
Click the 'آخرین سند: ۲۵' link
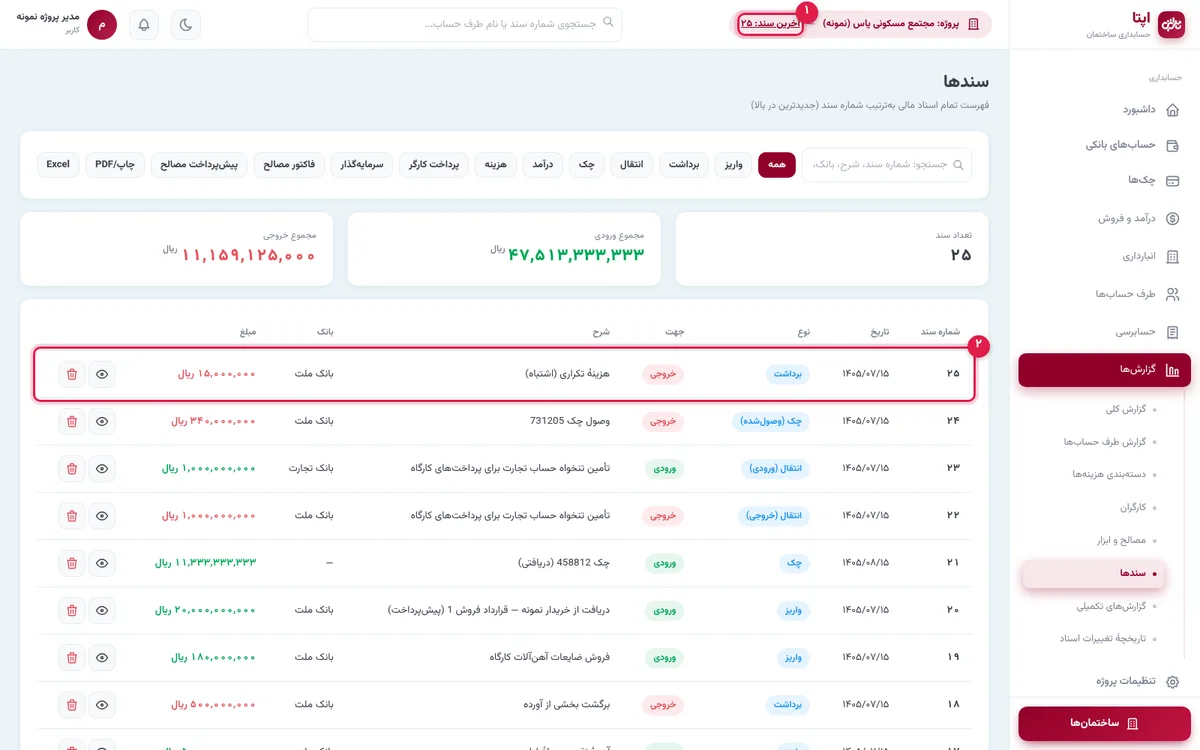click(770, 24)
